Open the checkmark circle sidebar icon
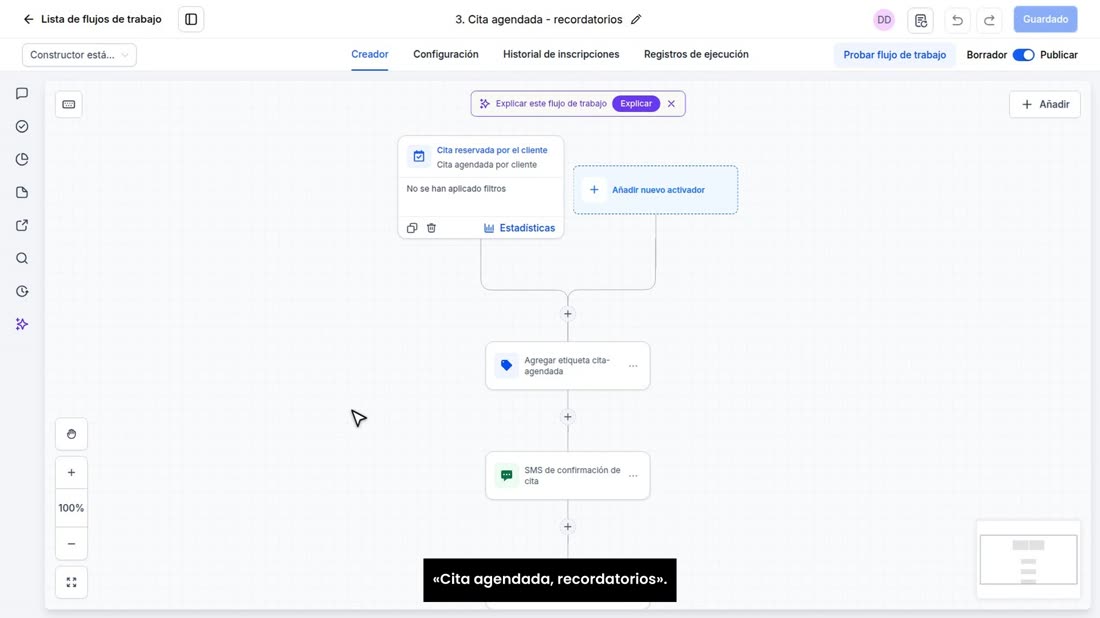 click(x=22, y=126)
